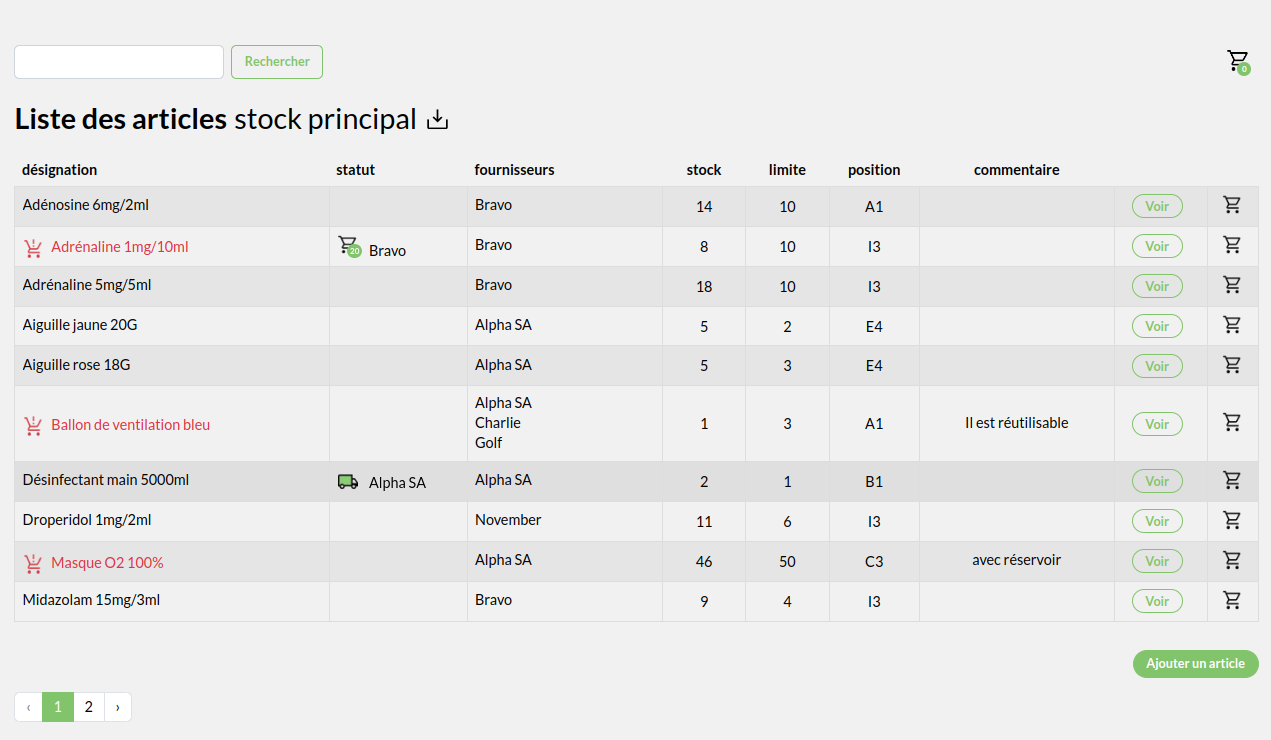Focus the article search text field

coord(119,62)
